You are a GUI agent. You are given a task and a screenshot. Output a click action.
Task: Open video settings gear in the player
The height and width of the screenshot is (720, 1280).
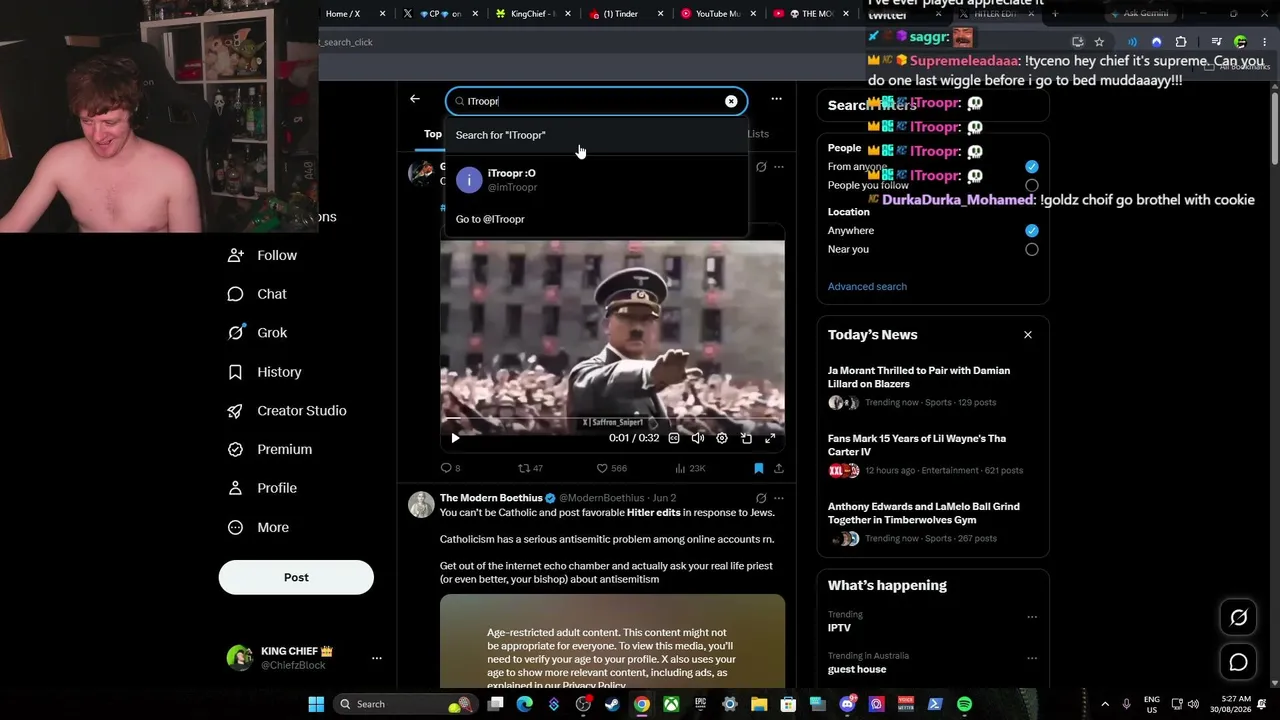click(x=722, y=438)
